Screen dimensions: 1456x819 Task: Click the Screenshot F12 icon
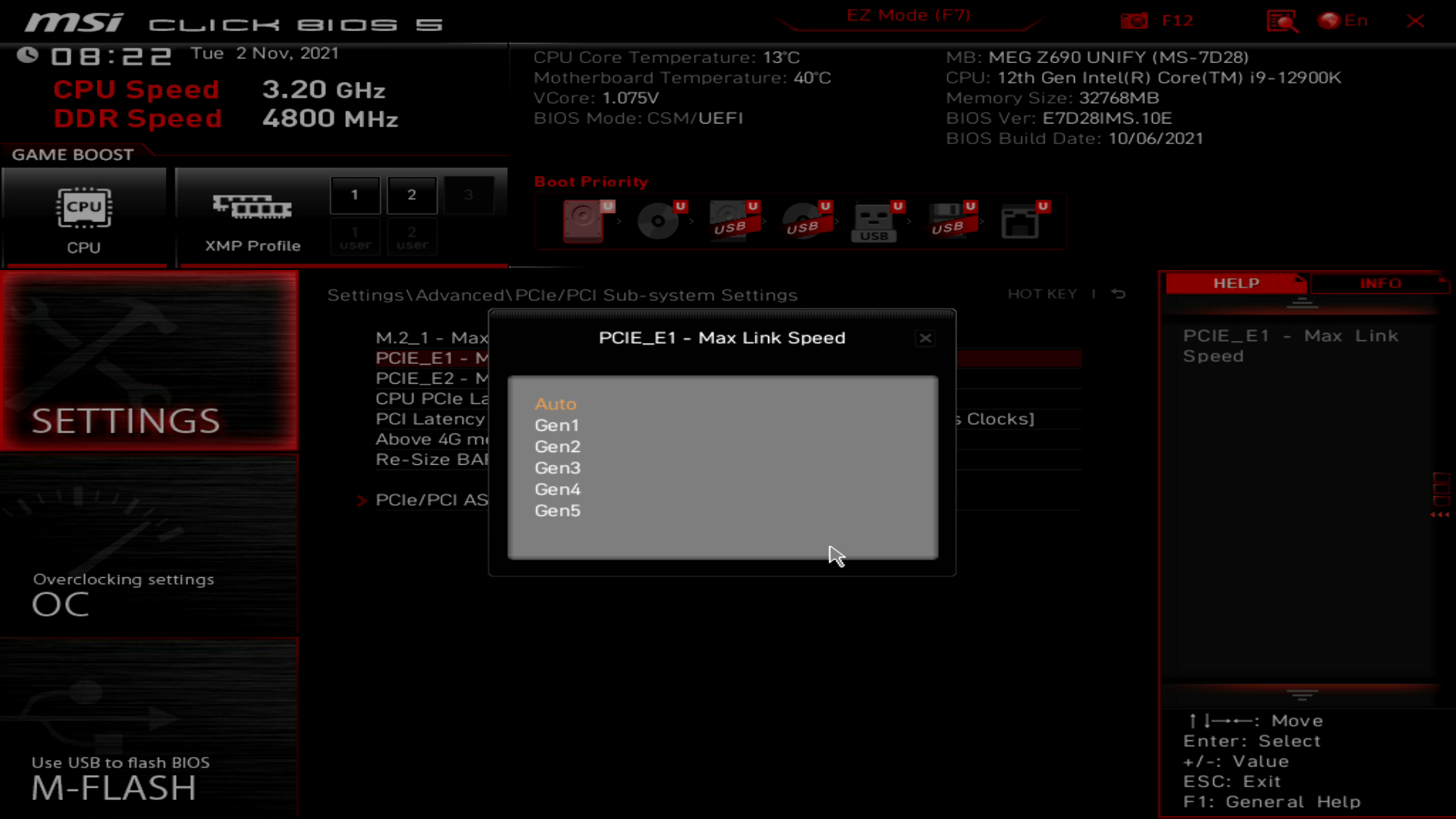click(1135, 20)
